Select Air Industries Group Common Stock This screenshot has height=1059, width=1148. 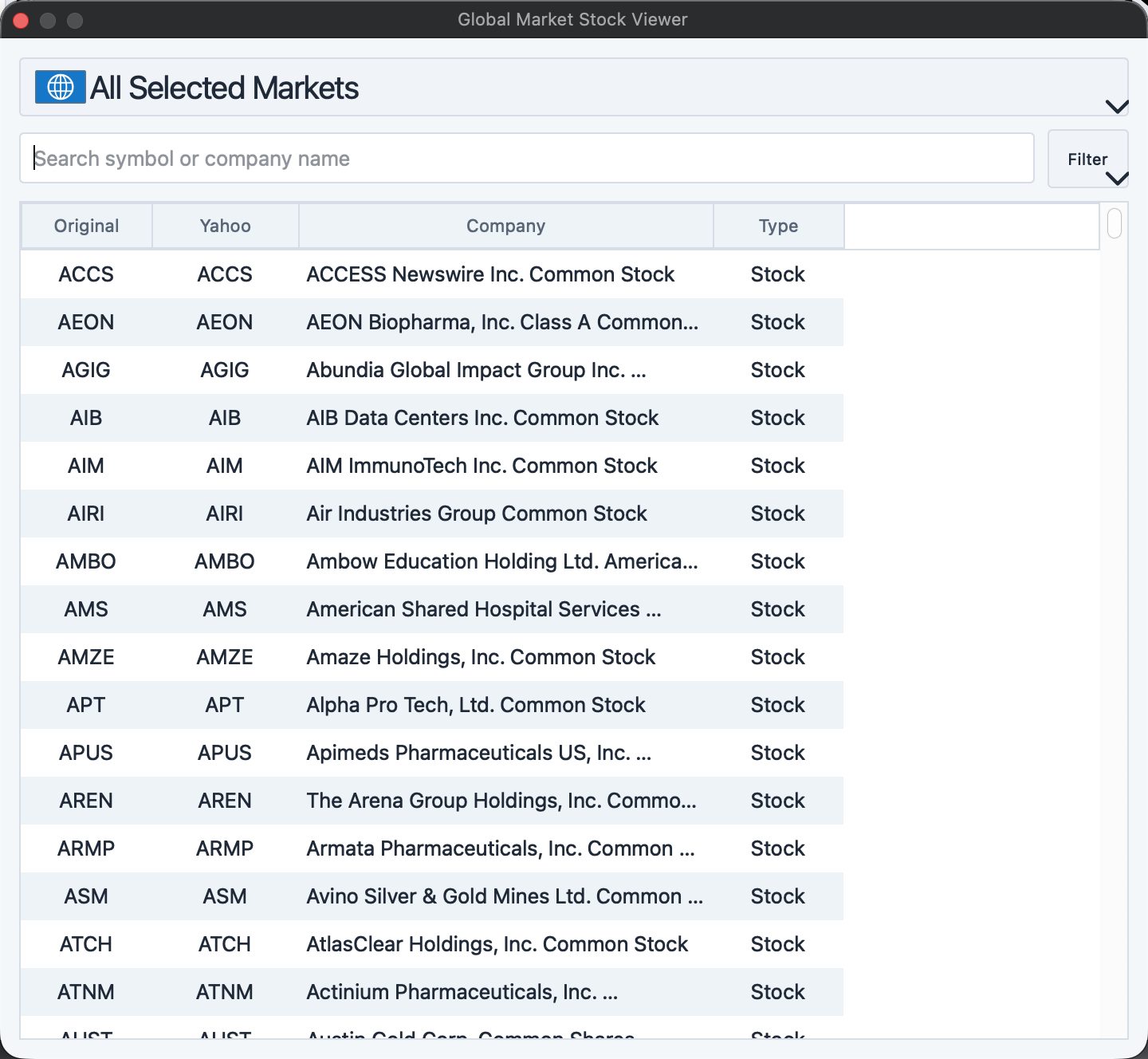[477, 514]
